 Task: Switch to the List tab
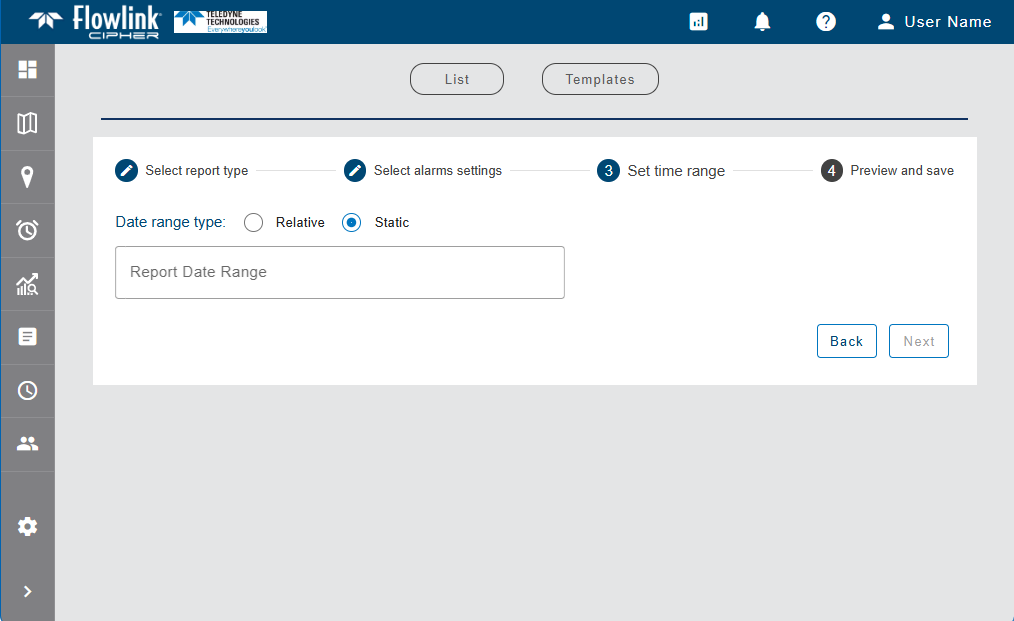point(457,80)
